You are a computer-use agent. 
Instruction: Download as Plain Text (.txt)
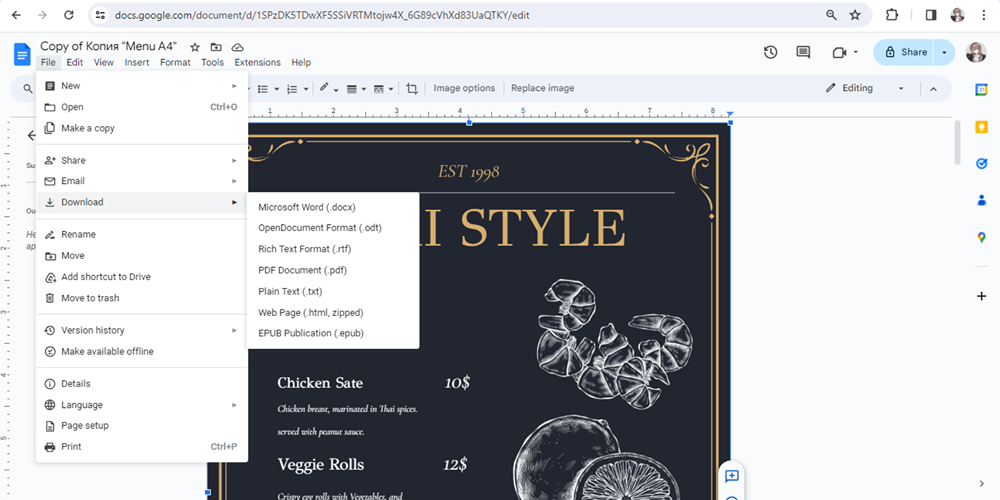[333, 291]
